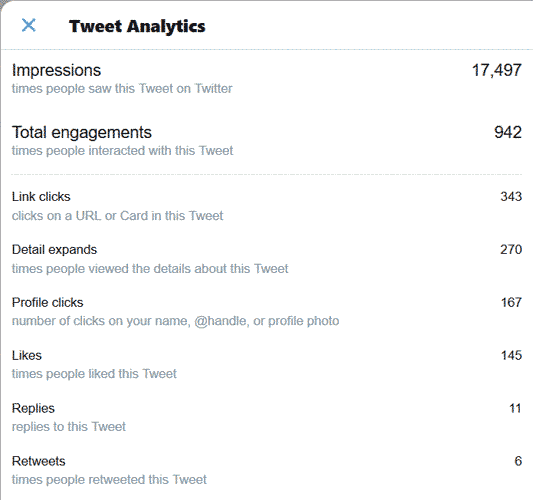Click the 17,497 impressions count
Screen dimensions: 533x500
[x=497, y=70]
